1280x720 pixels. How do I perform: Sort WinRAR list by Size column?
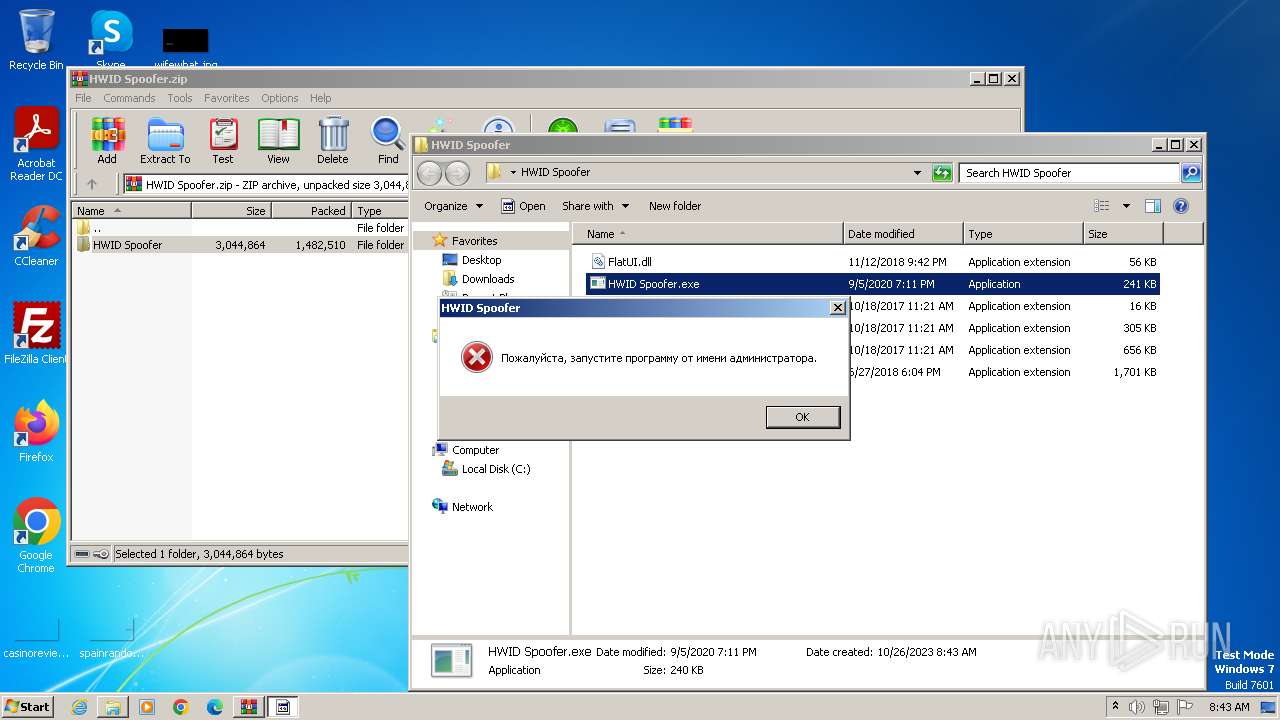tap(231, 211)
